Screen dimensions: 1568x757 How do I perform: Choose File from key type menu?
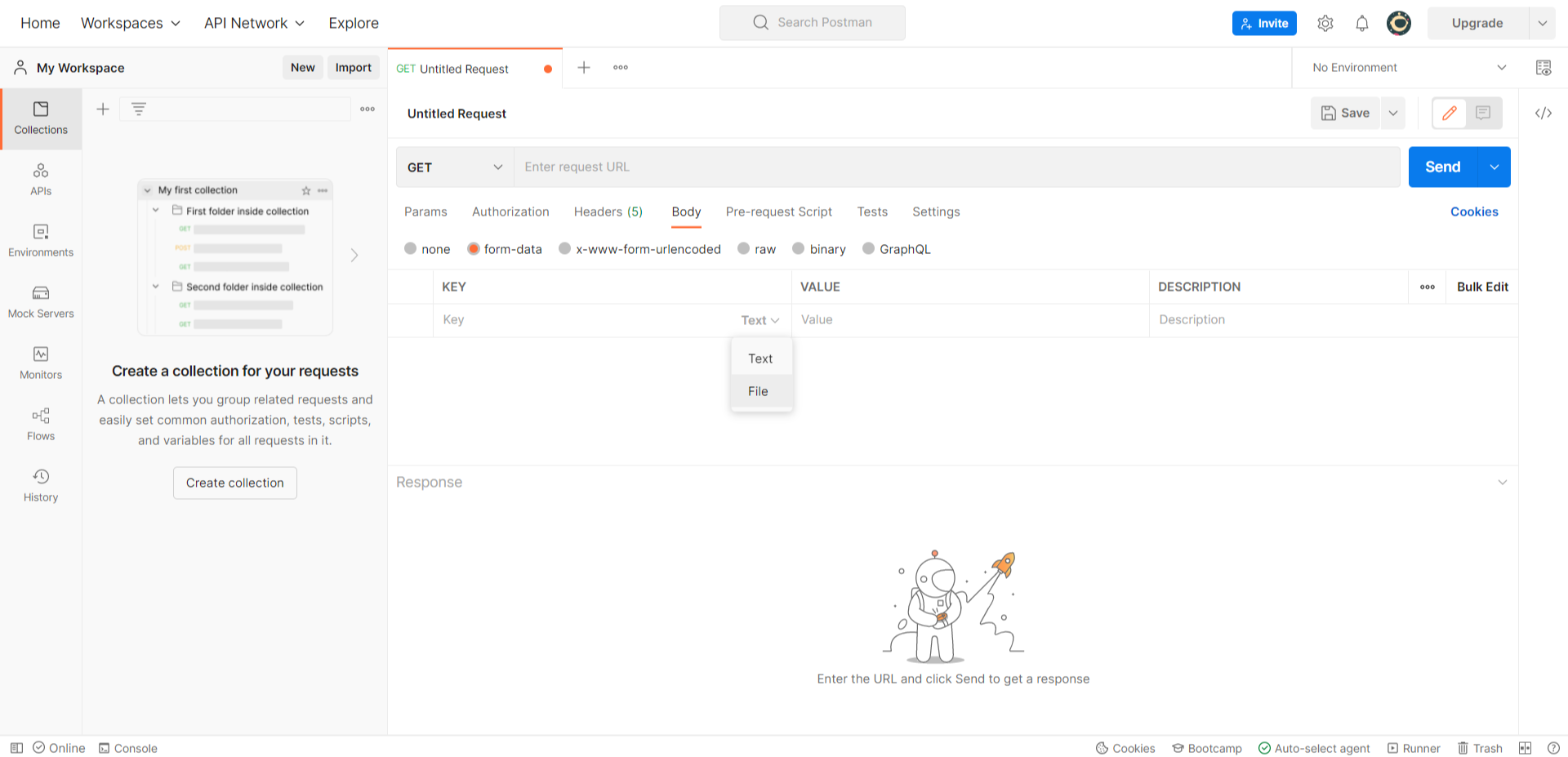[x=762, y=391]
